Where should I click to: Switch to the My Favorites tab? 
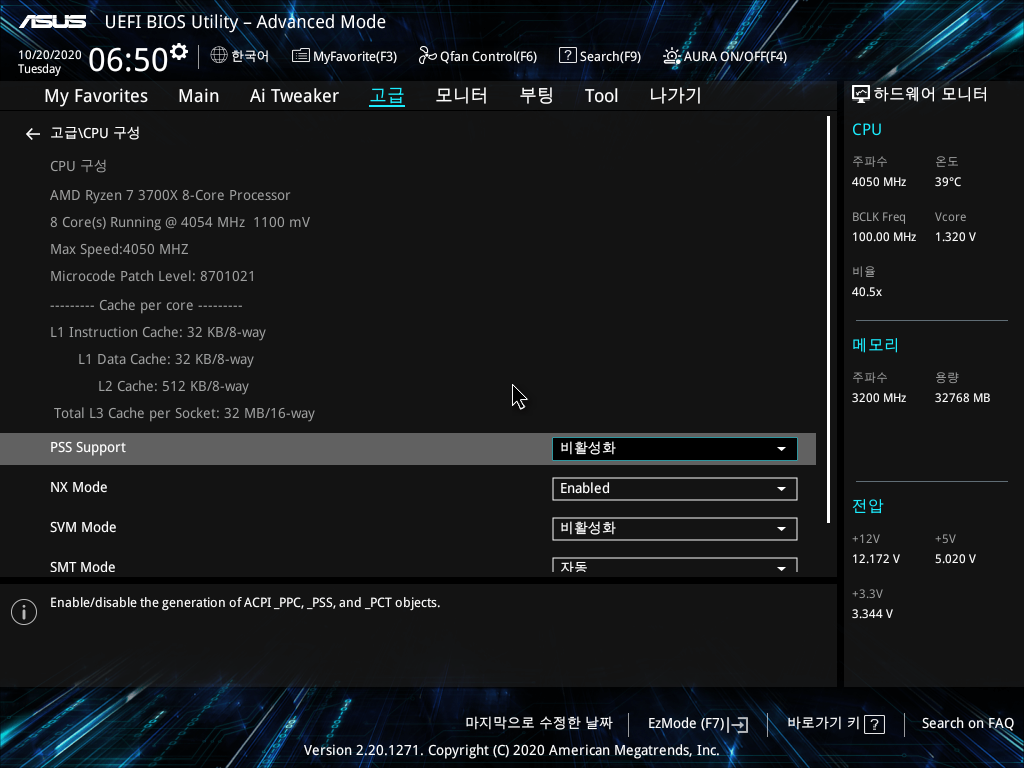pyautogui.click(x=96, y=96)
